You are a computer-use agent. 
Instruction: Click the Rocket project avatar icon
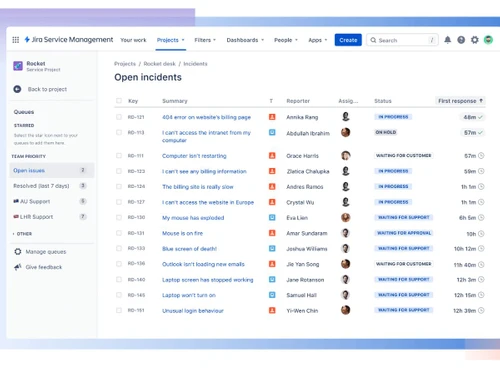18,66
